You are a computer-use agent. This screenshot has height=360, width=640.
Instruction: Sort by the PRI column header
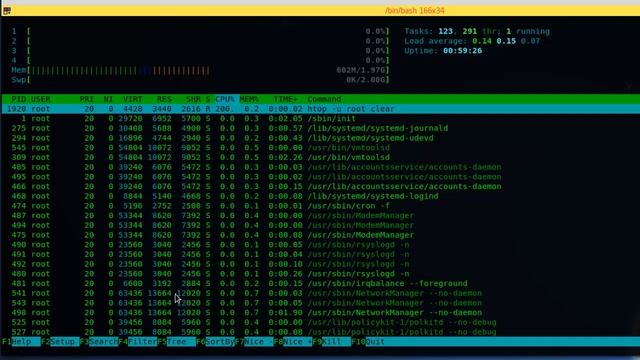point(87,99)
